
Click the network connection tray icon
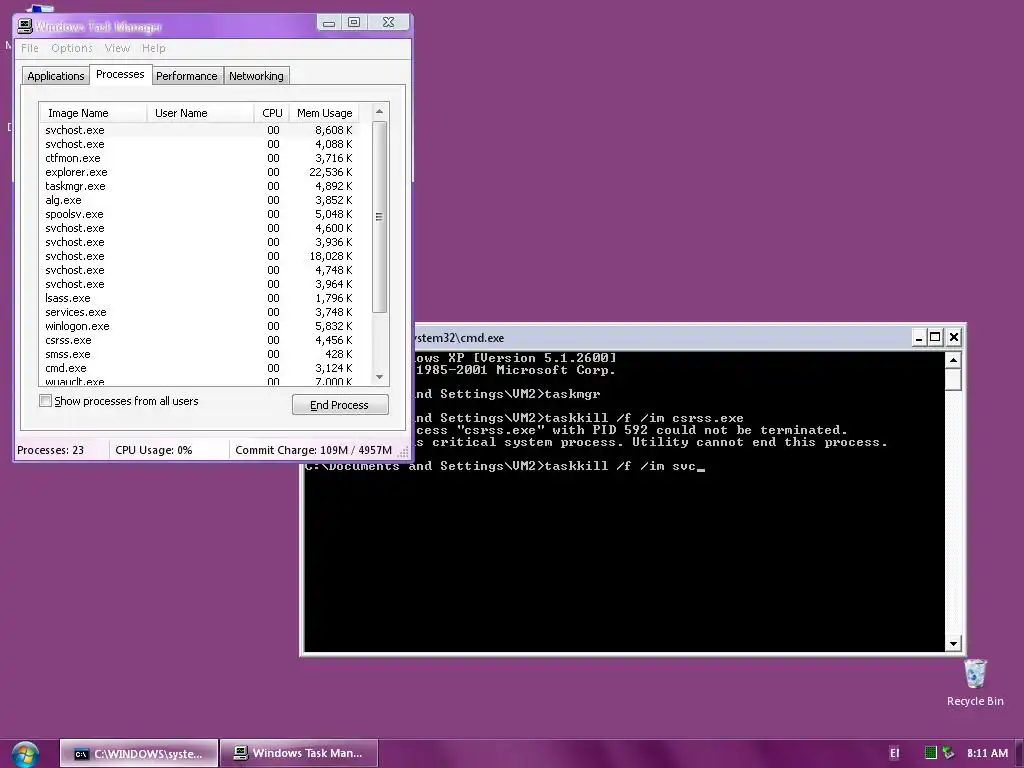click(948, 753)
